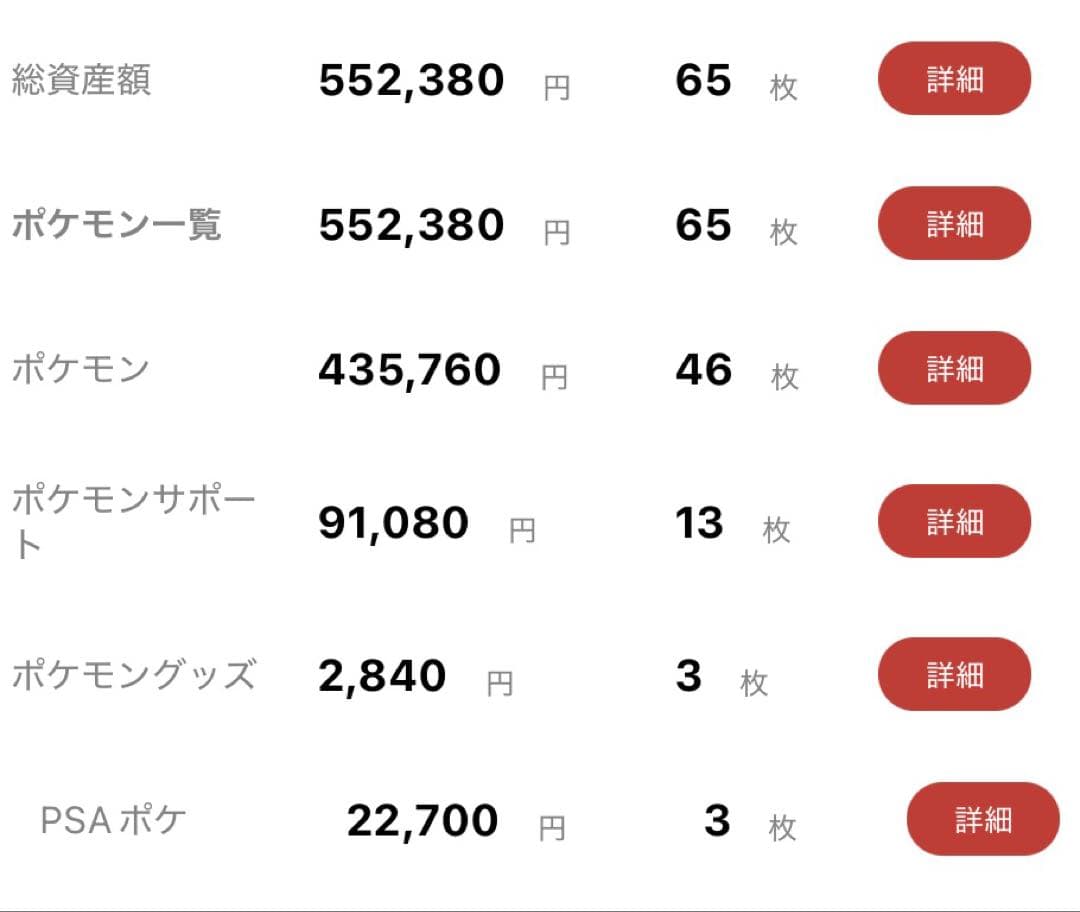Select the 2,840 yen amount
Viewport: 1080px width, 912px height.
[382, 676]
